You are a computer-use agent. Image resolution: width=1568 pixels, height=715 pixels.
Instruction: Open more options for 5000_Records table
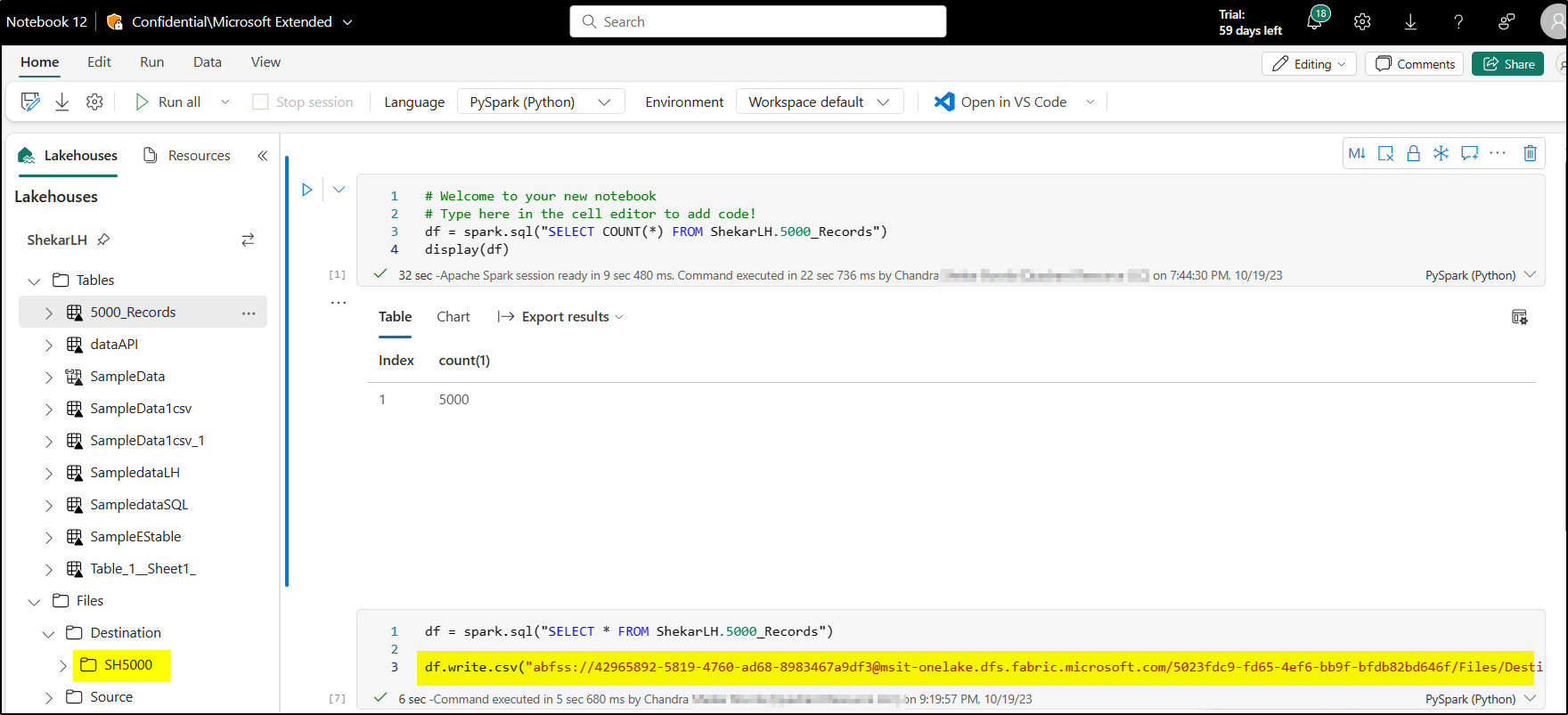(249, 313)
